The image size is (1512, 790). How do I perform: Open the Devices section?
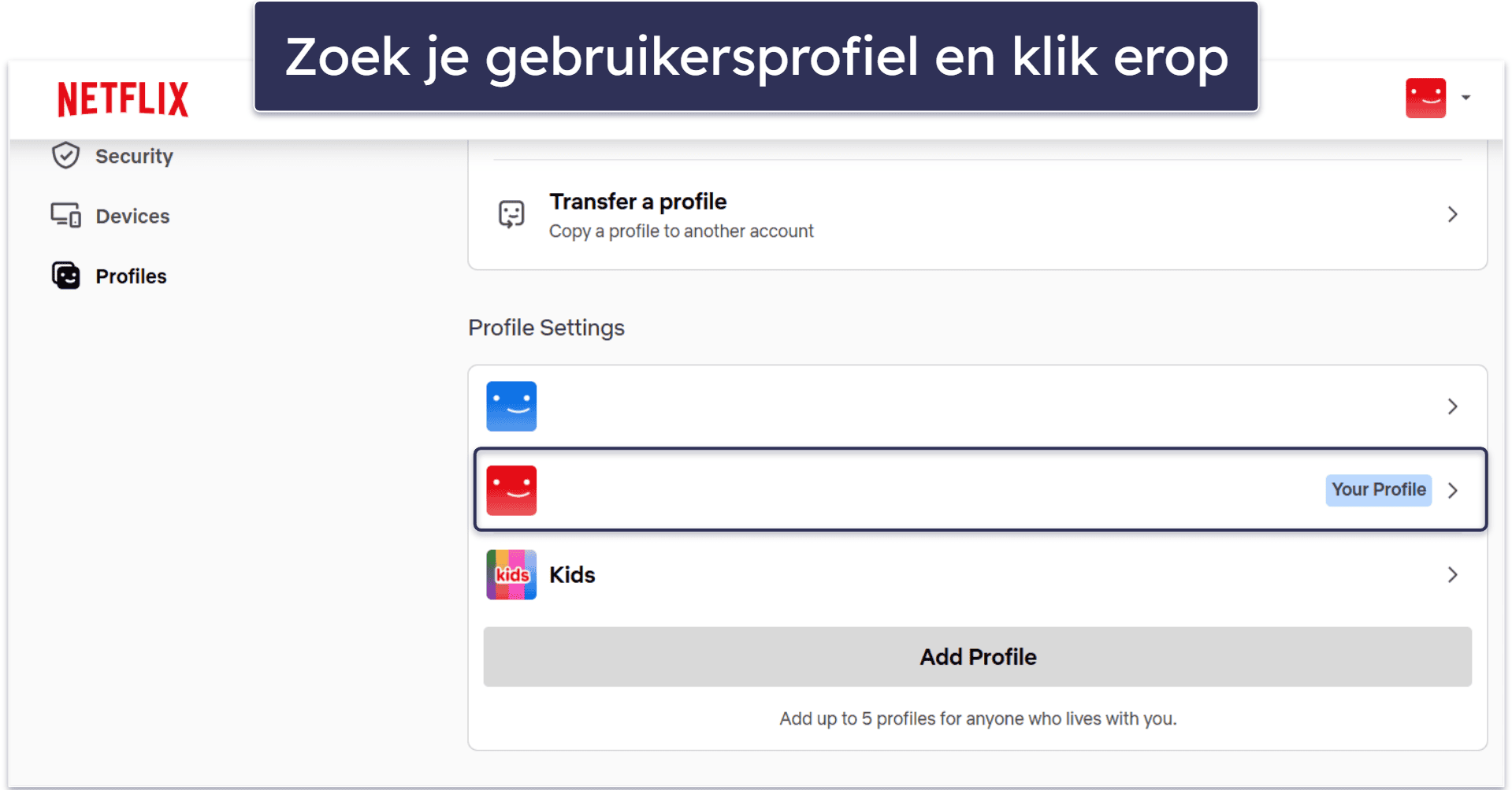(132, 216)
